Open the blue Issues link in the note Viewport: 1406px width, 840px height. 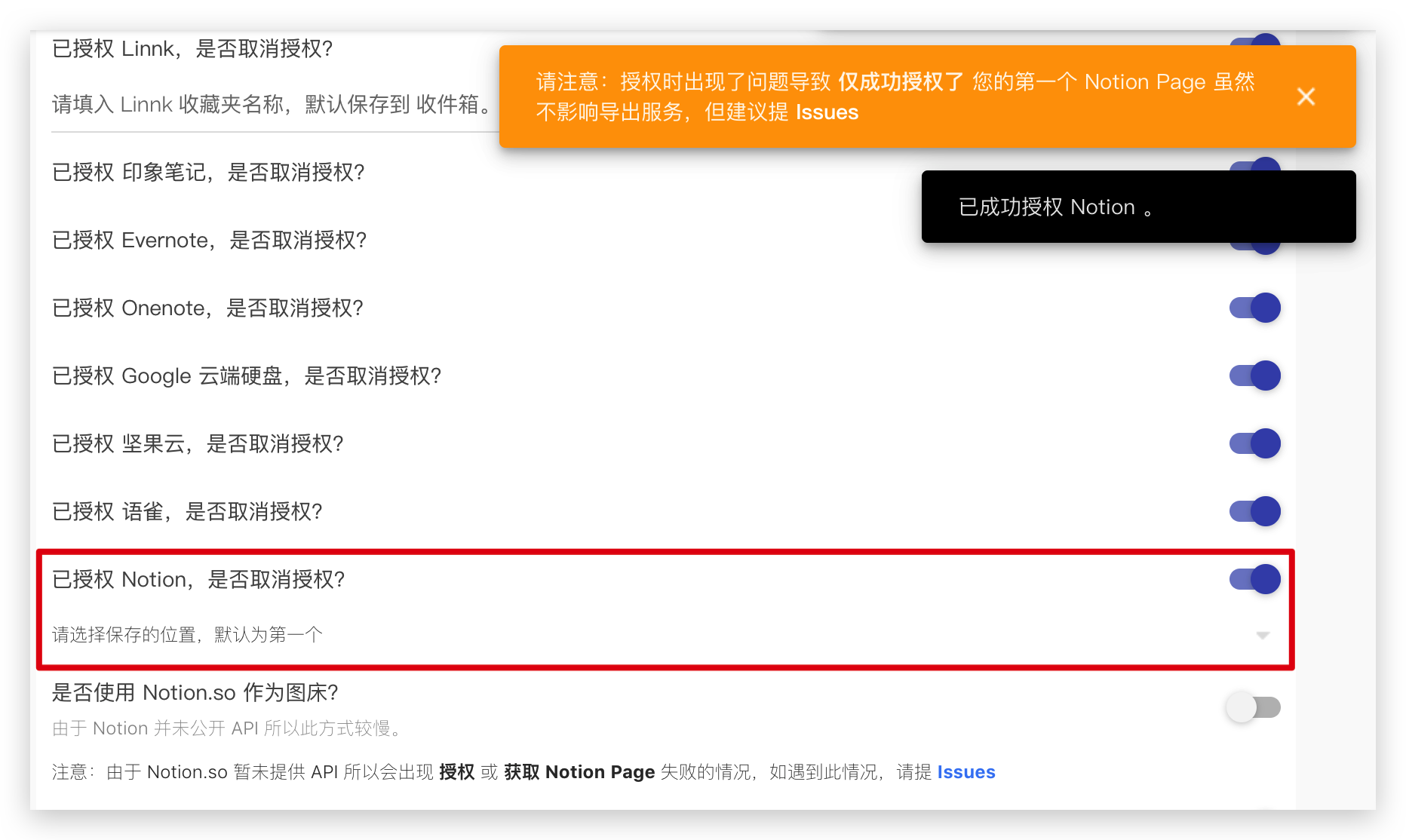pos(966,772)
